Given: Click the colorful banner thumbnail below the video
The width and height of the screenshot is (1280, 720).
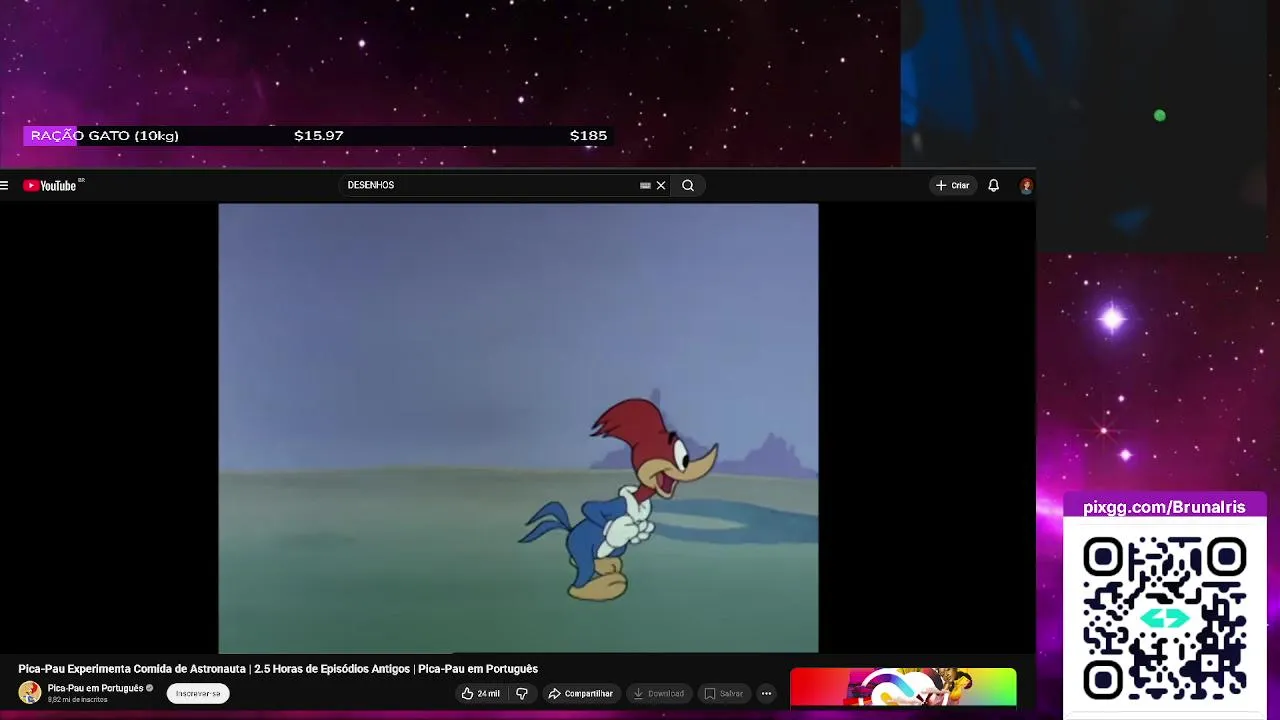Looking at the screenshot, I should point(903,688).
